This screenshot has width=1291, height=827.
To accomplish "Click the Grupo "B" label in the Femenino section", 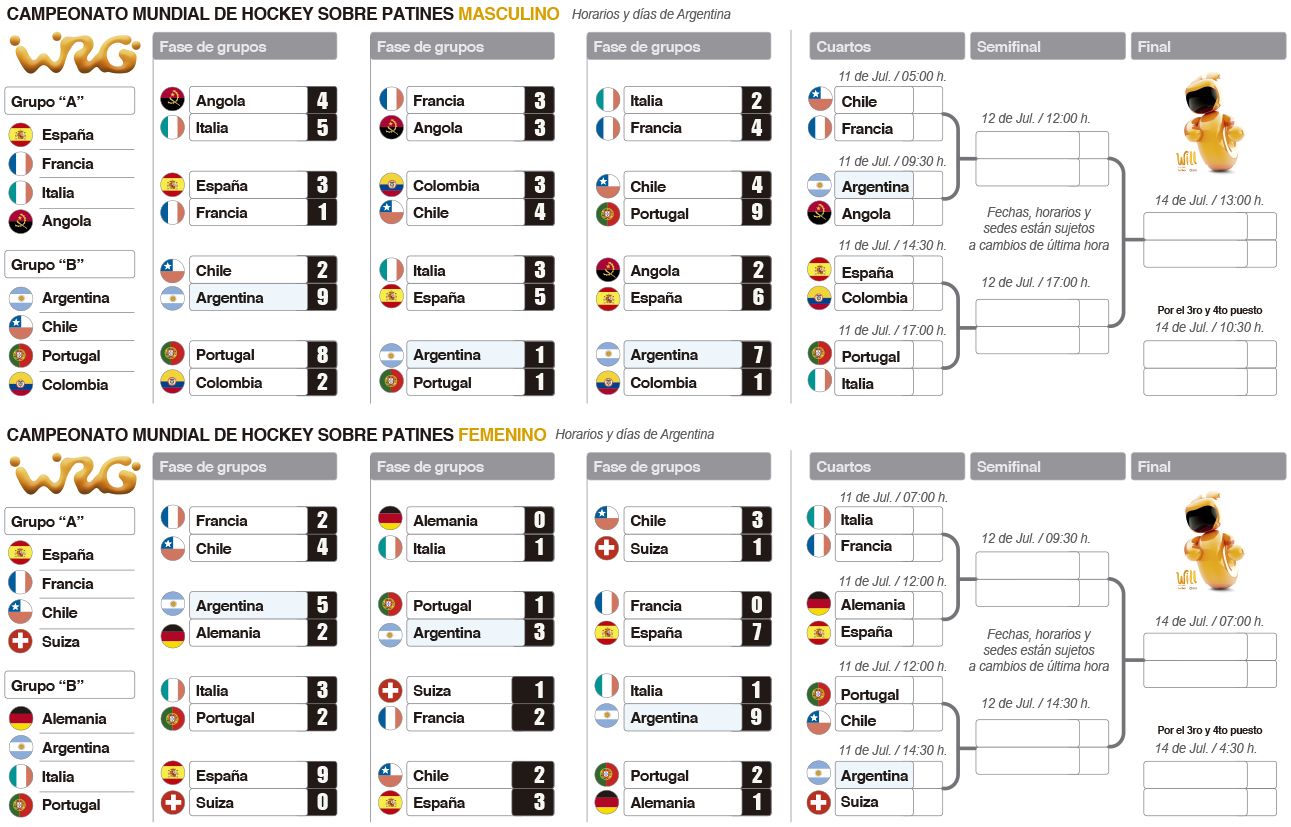I will [x=71, y=685].
